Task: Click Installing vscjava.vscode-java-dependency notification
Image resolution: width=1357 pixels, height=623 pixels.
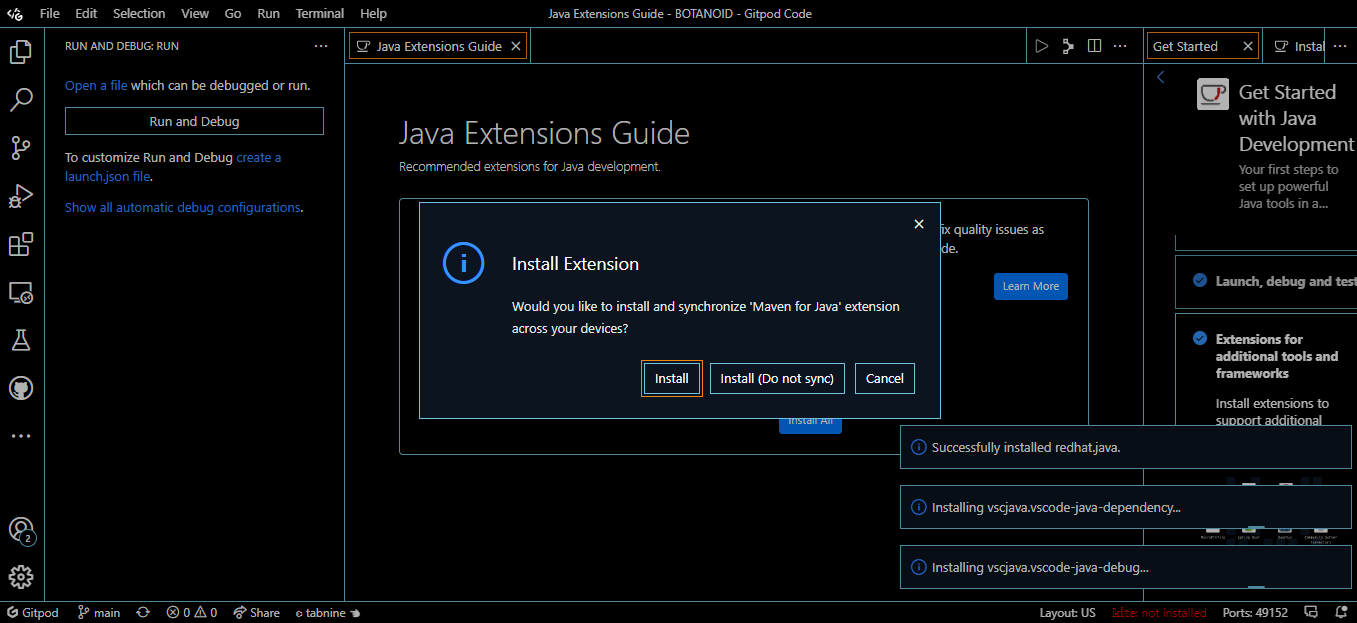Action: [x=1126, y=507]
